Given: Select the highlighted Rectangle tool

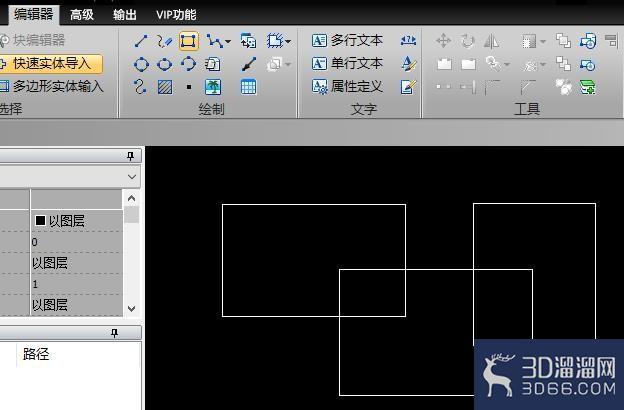Looking at the screenshot, I should click(x=188, y=41).
